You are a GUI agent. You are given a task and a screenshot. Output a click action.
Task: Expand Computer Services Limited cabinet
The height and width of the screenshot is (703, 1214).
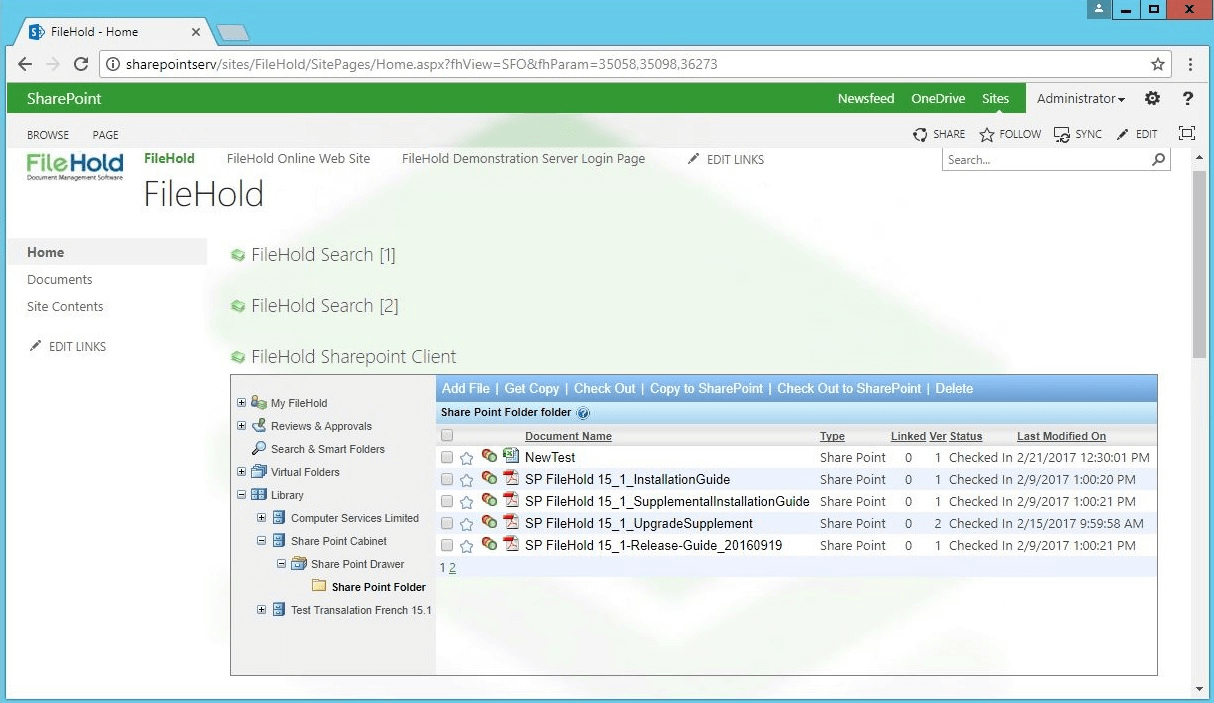click(261, 518)
